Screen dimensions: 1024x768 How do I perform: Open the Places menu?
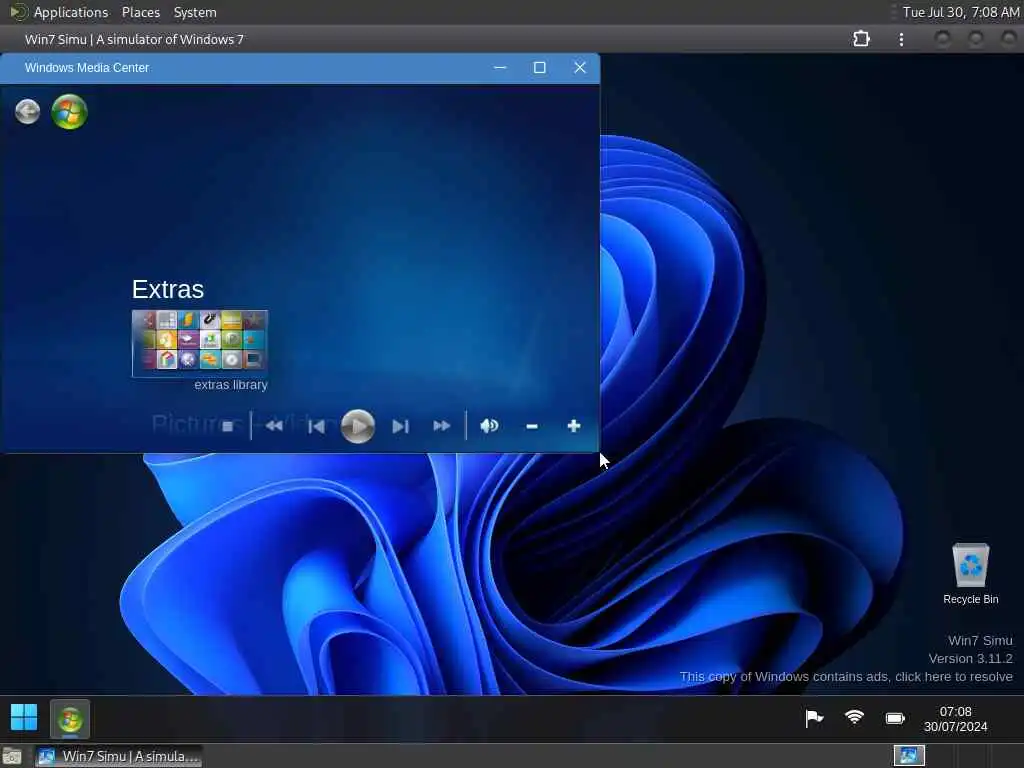click(x=141, y=12)
